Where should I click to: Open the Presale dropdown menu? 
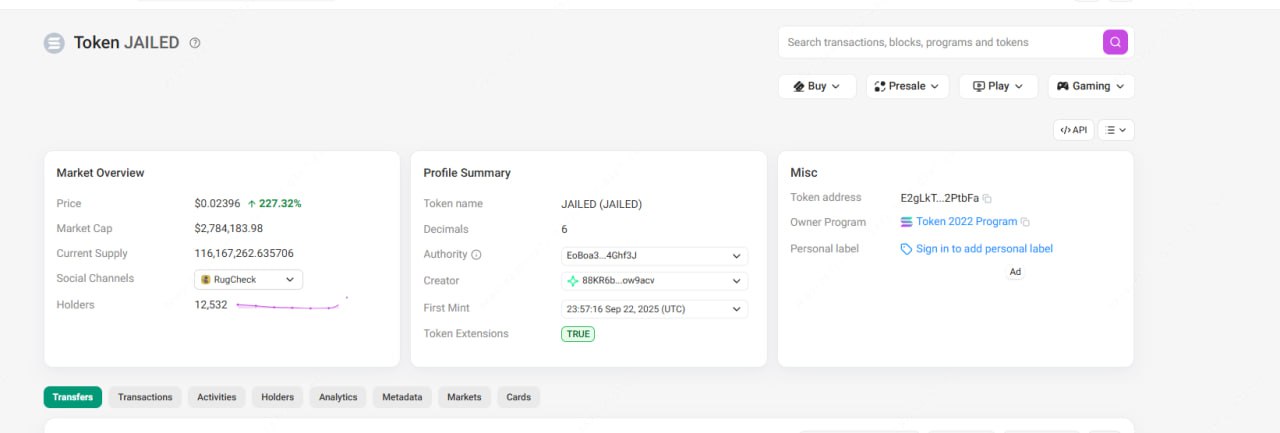pyautogui.click(x=907, y=86)
